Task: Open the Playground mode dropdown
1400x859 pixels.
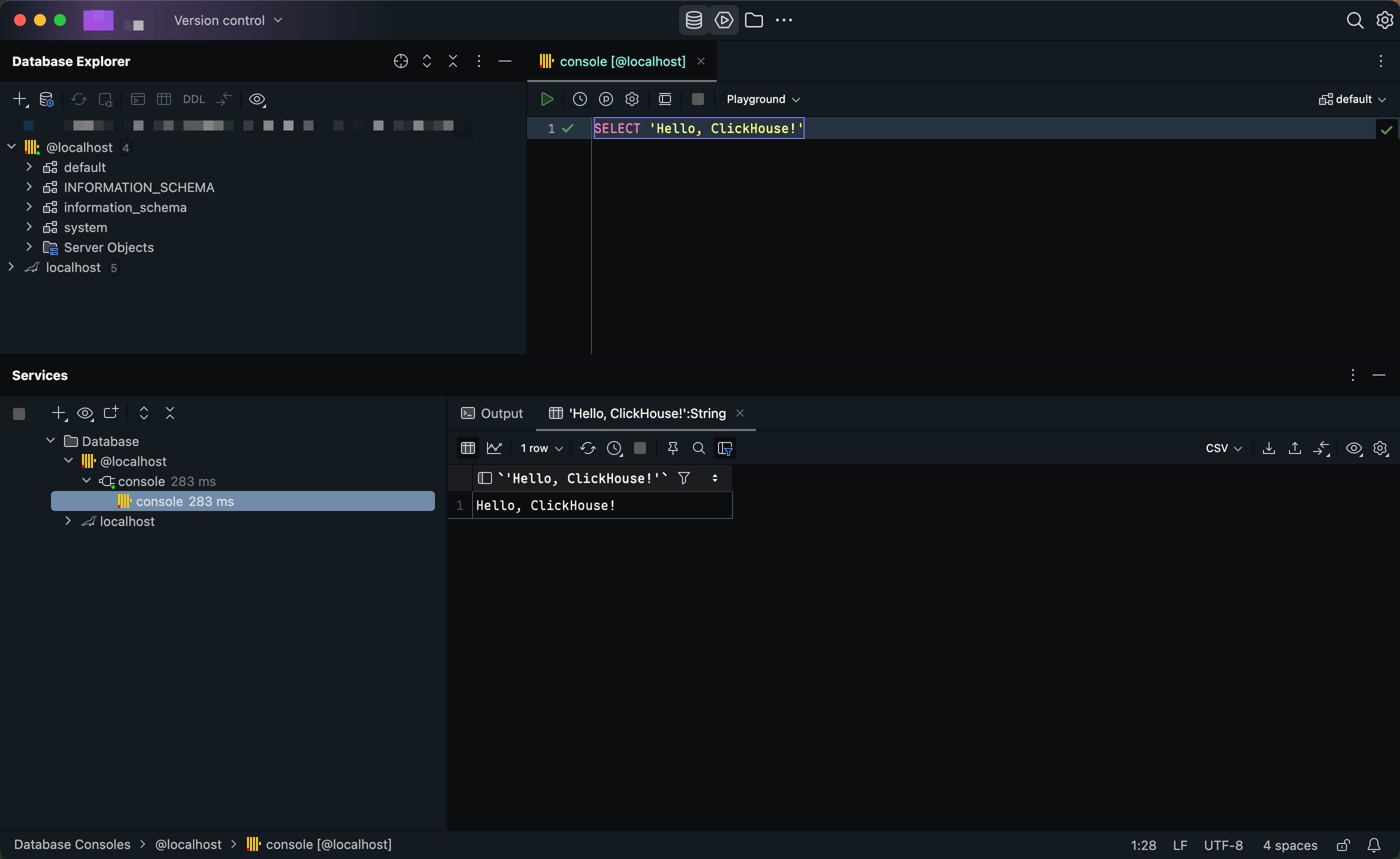Action: click(x=762, y=99)
